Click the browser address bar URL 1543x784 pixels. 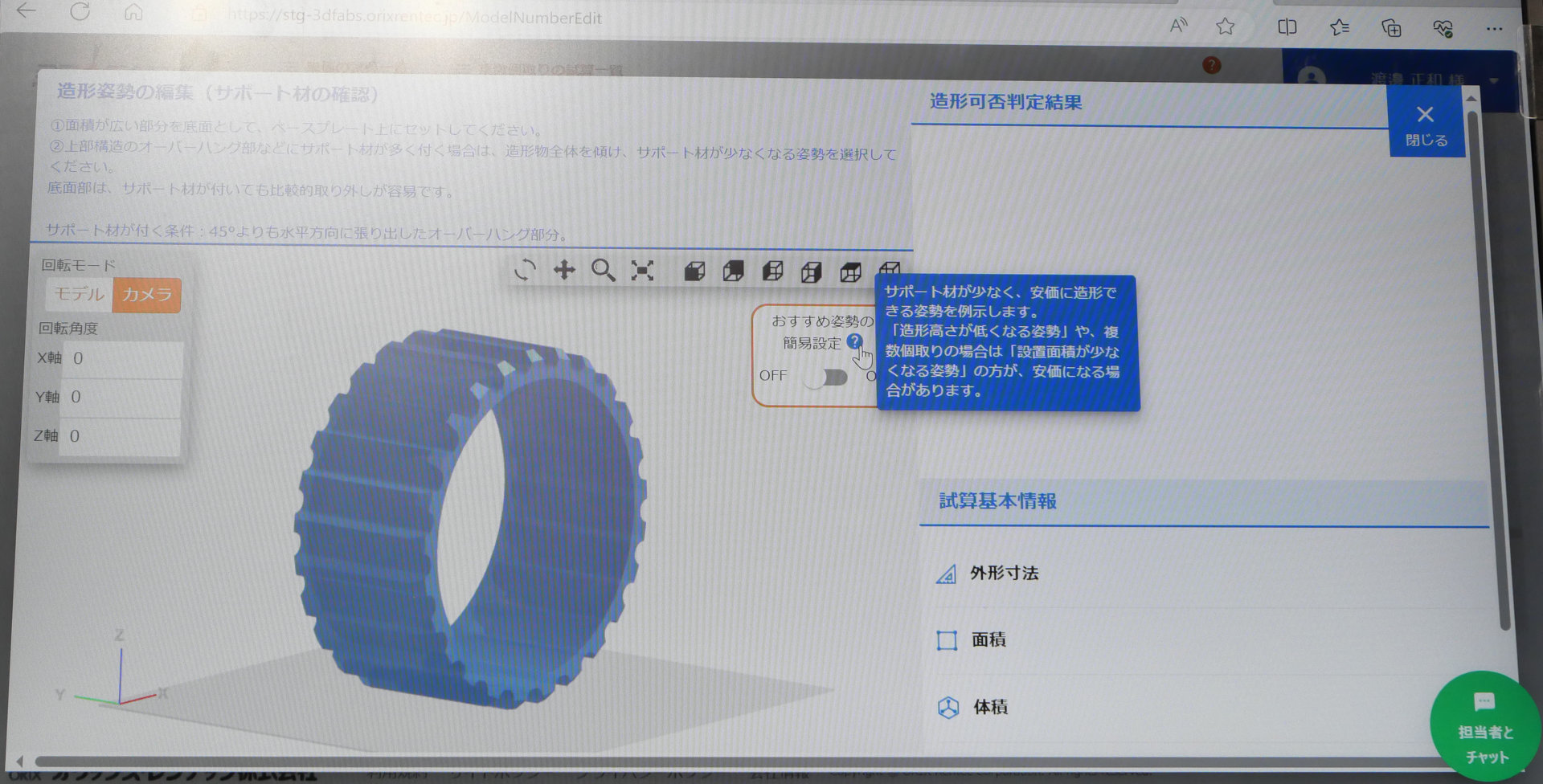[414, 17]
